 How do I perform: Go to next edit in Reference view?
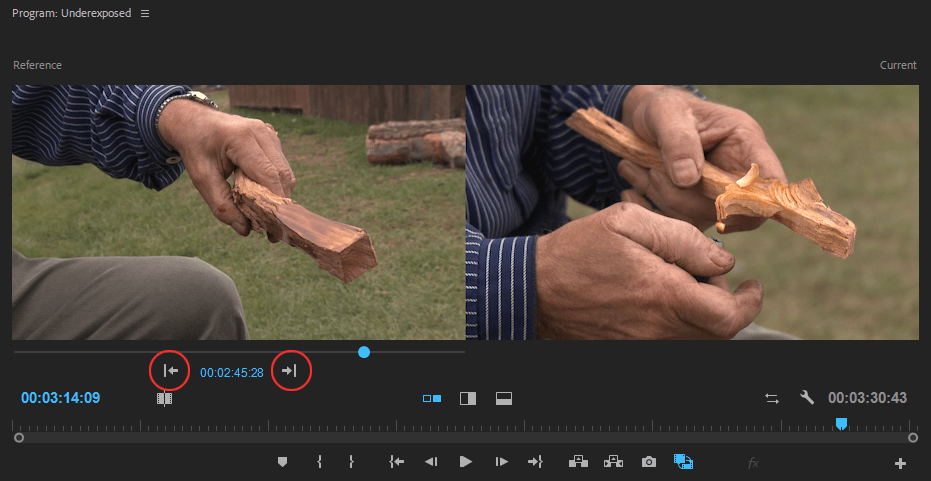point(289,371)
